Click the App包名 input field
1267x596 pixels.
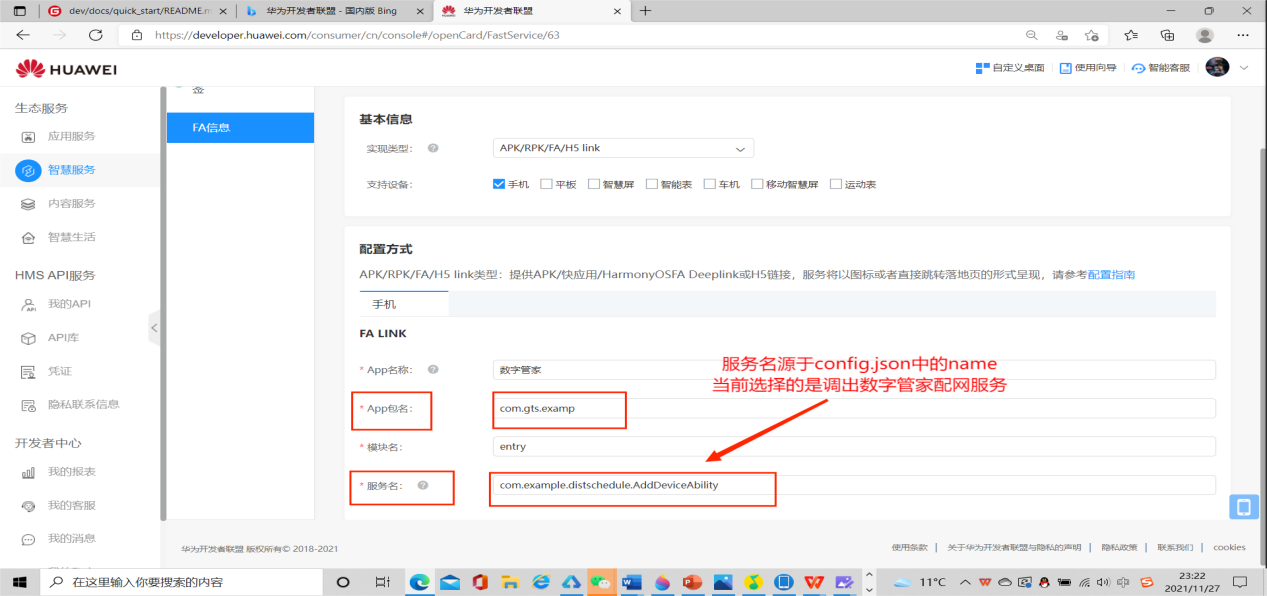[854, 408]
